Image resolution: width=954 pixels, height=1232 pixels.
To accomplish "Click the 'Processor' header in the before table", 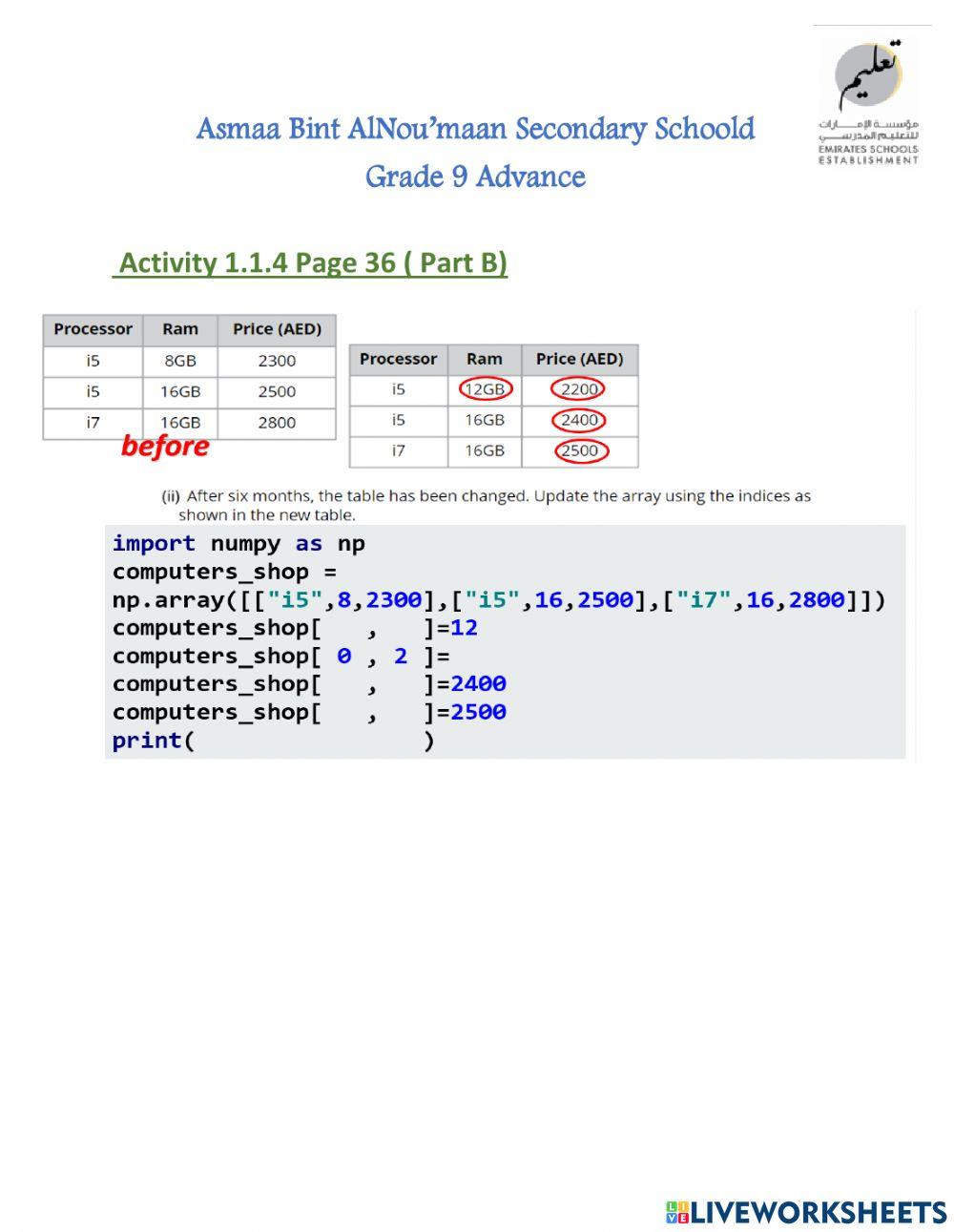I will pyautogui.click(x=93, y=329).
